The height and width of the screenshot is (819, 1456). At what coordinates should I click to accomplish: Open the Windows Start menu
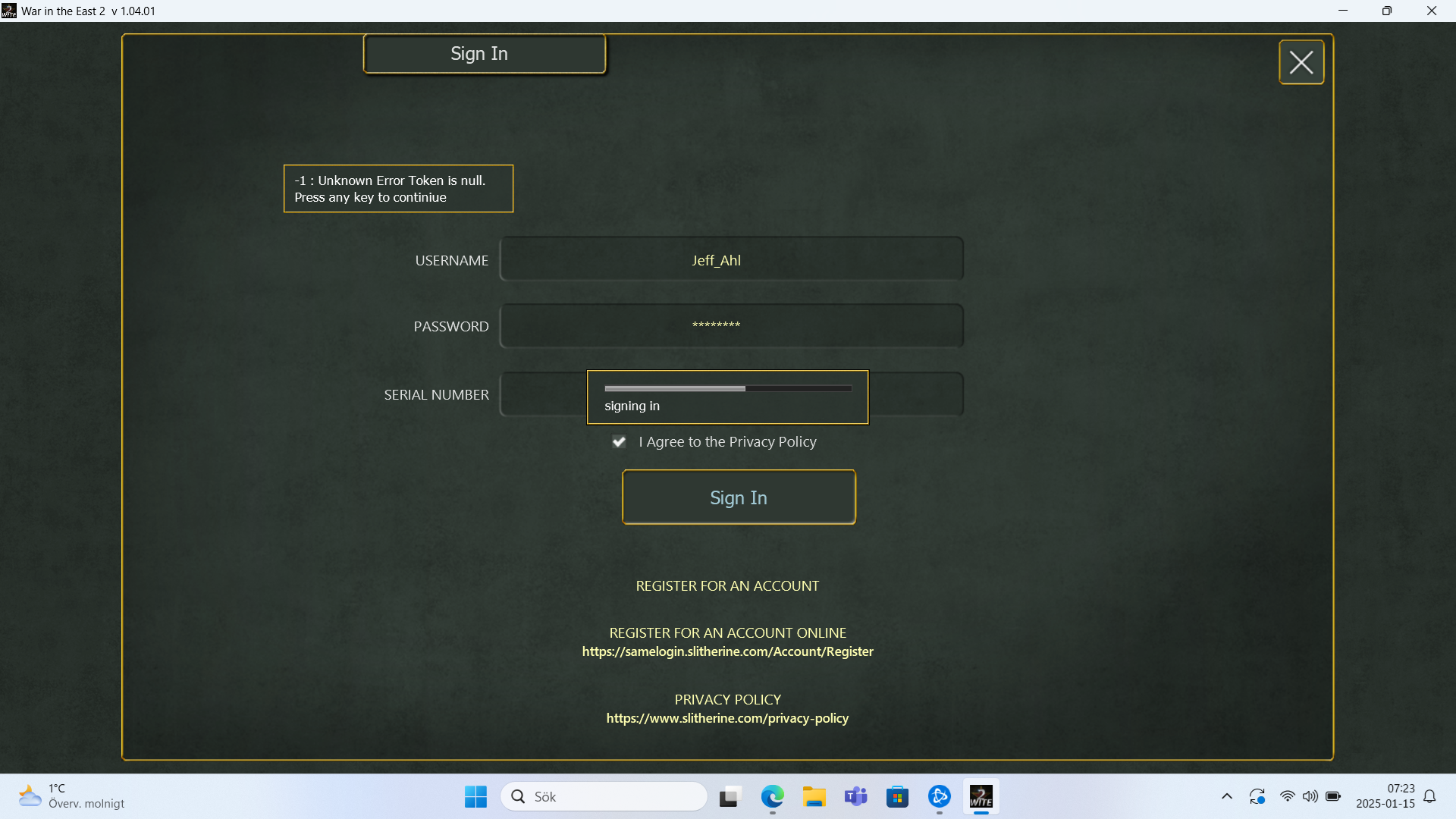[x=476, y=796]
